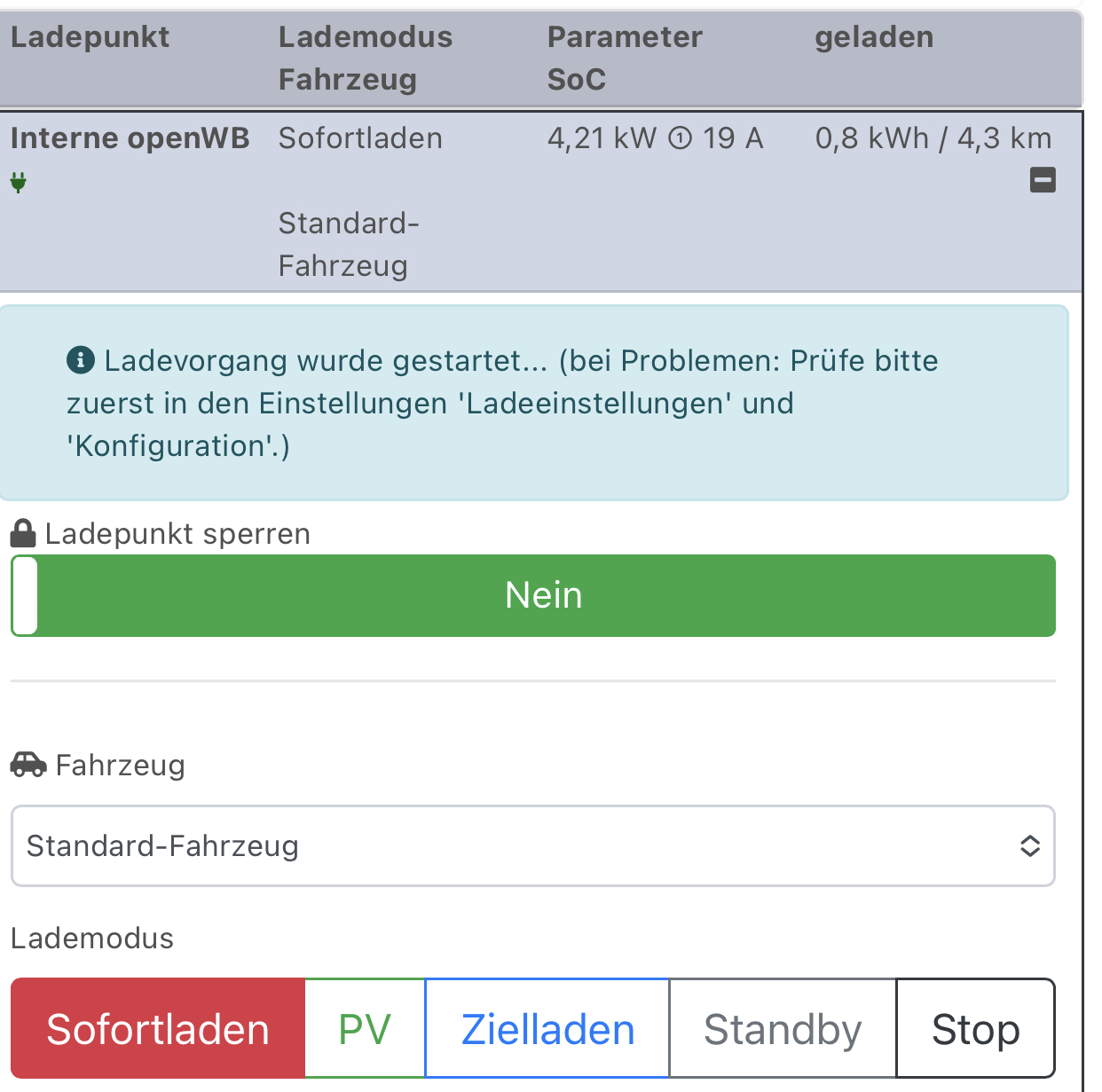Image resolution: width=1102 pixels, height=1092 pixels.
Task: Click the Lademodus Fahrzeug column header
Action: tap(366, 59)
